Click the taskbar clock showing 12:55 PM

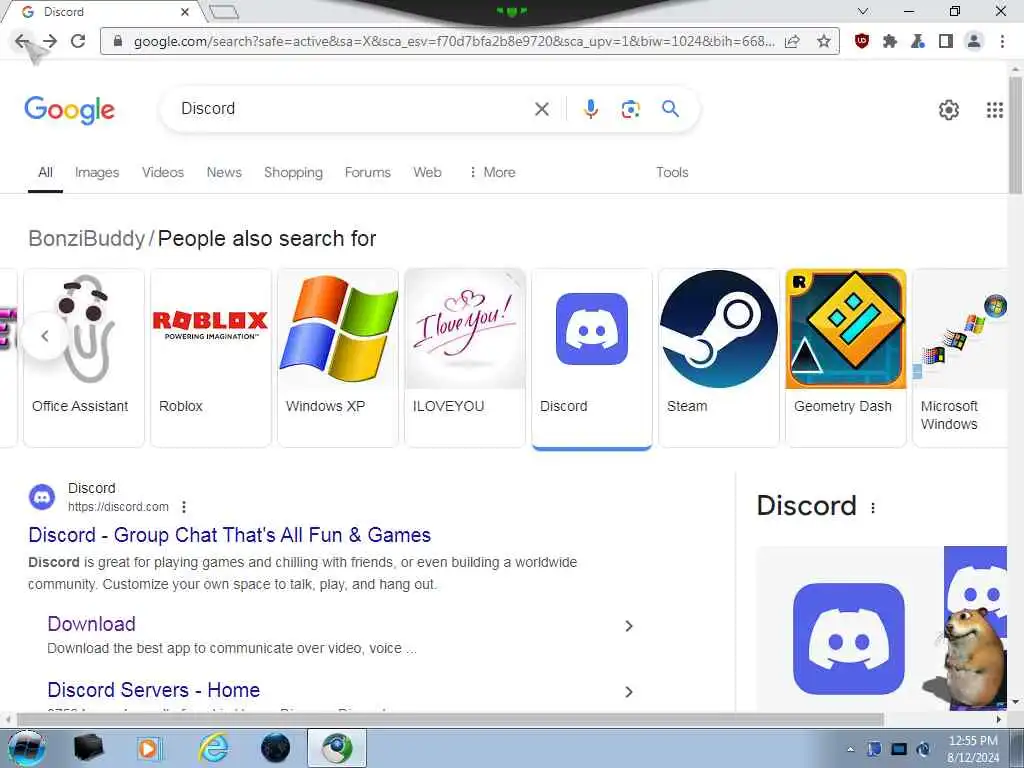(x=973, y=748)
